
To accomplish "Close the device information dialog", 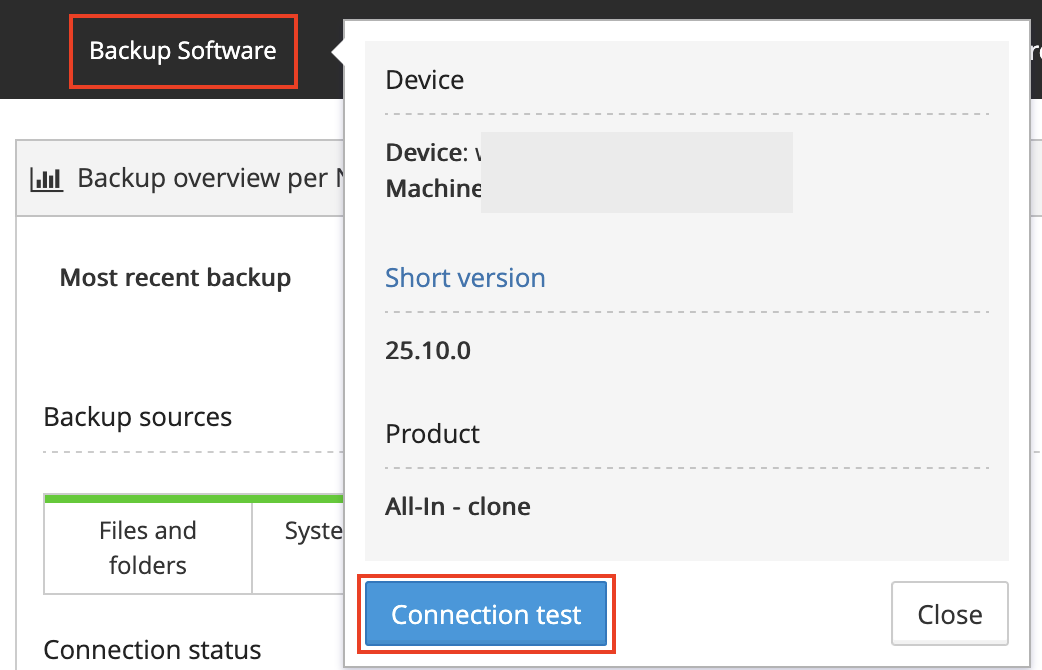I will tap(948, 613).
